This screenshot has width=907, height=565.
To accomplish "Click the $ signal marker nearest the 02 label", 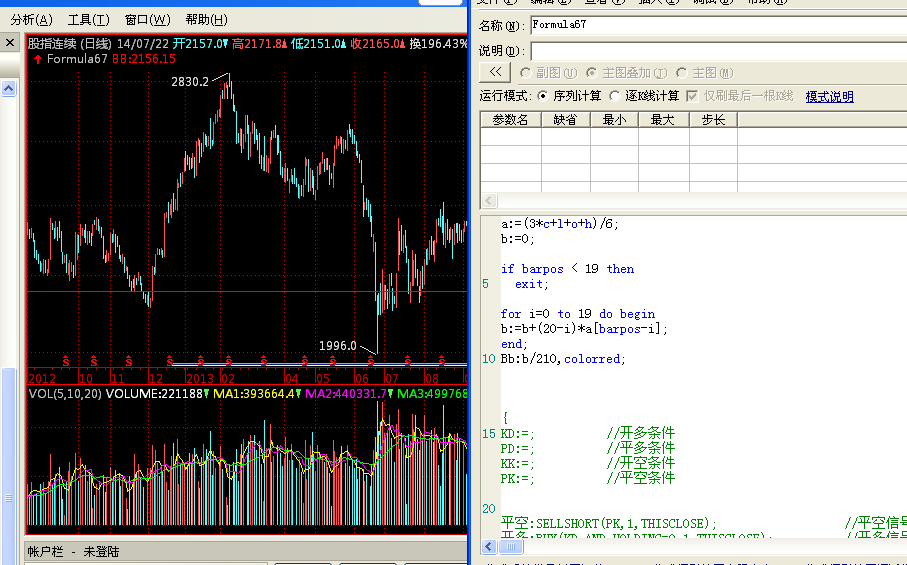I will coord(228,361).
